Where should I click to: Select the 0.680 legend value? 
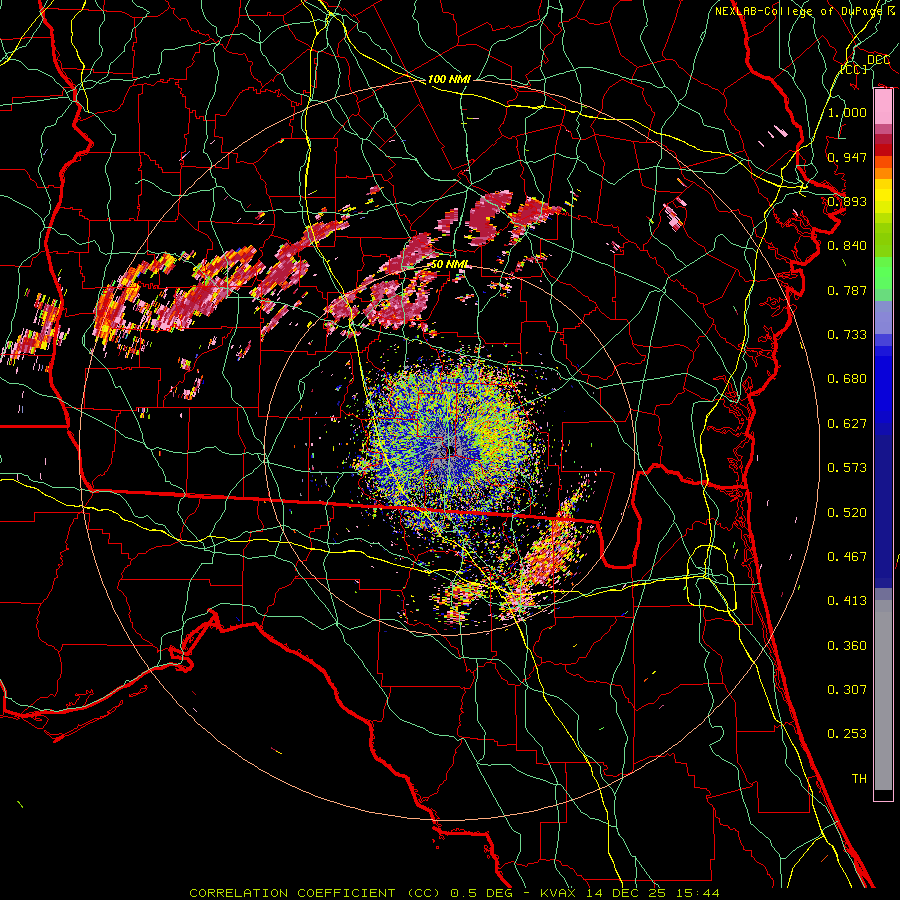847,379
